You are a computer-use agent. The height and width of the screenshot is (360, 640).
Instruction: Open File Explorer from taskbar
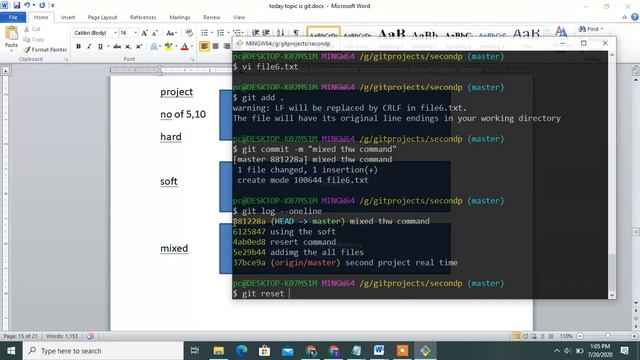pos(218,351)
